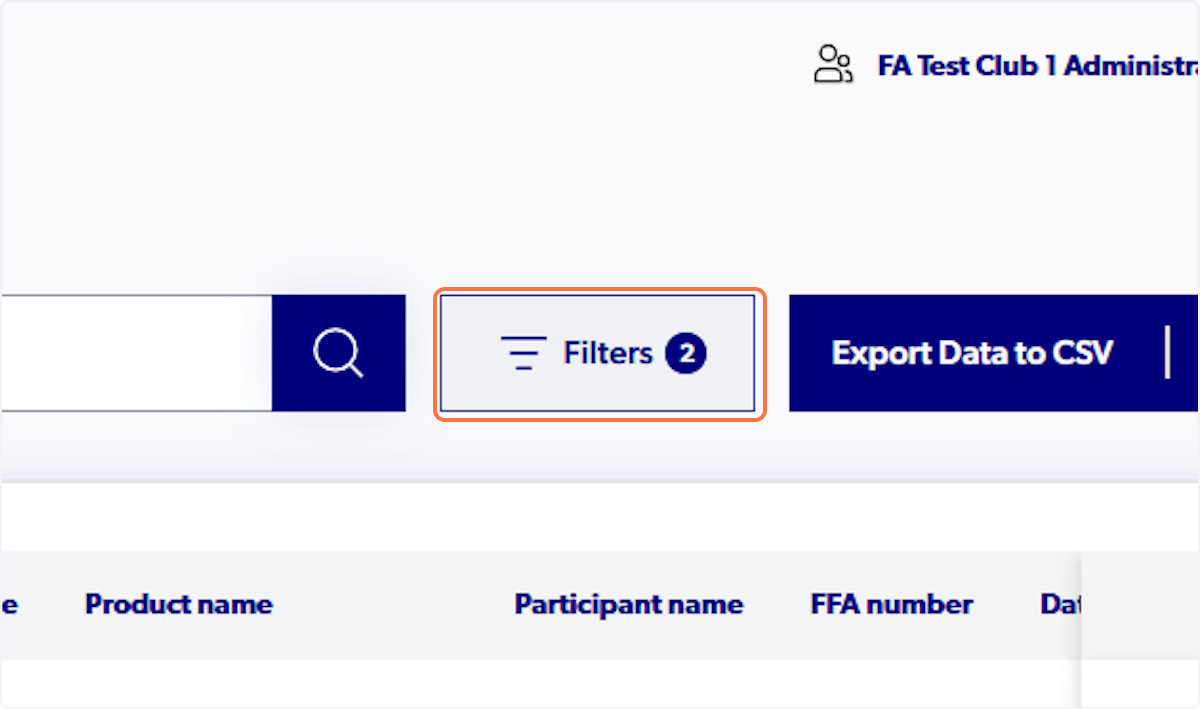Click the people icon beside the administrator name
Screen dimensions: 1200x709
833,64
